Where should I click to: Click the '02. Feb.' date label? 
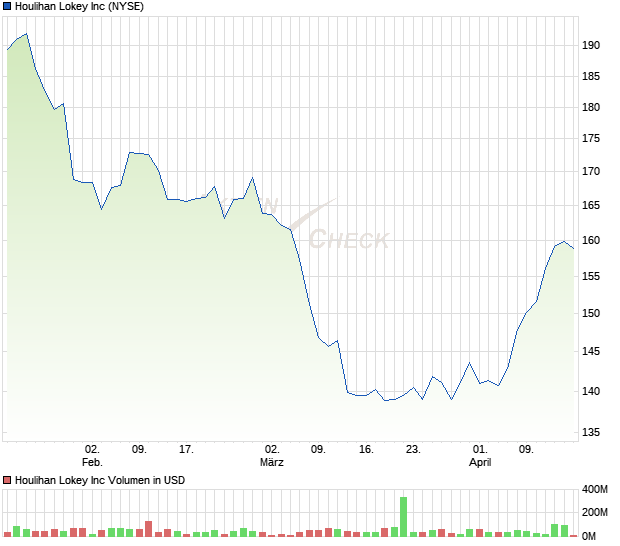[x=92, y=455]
